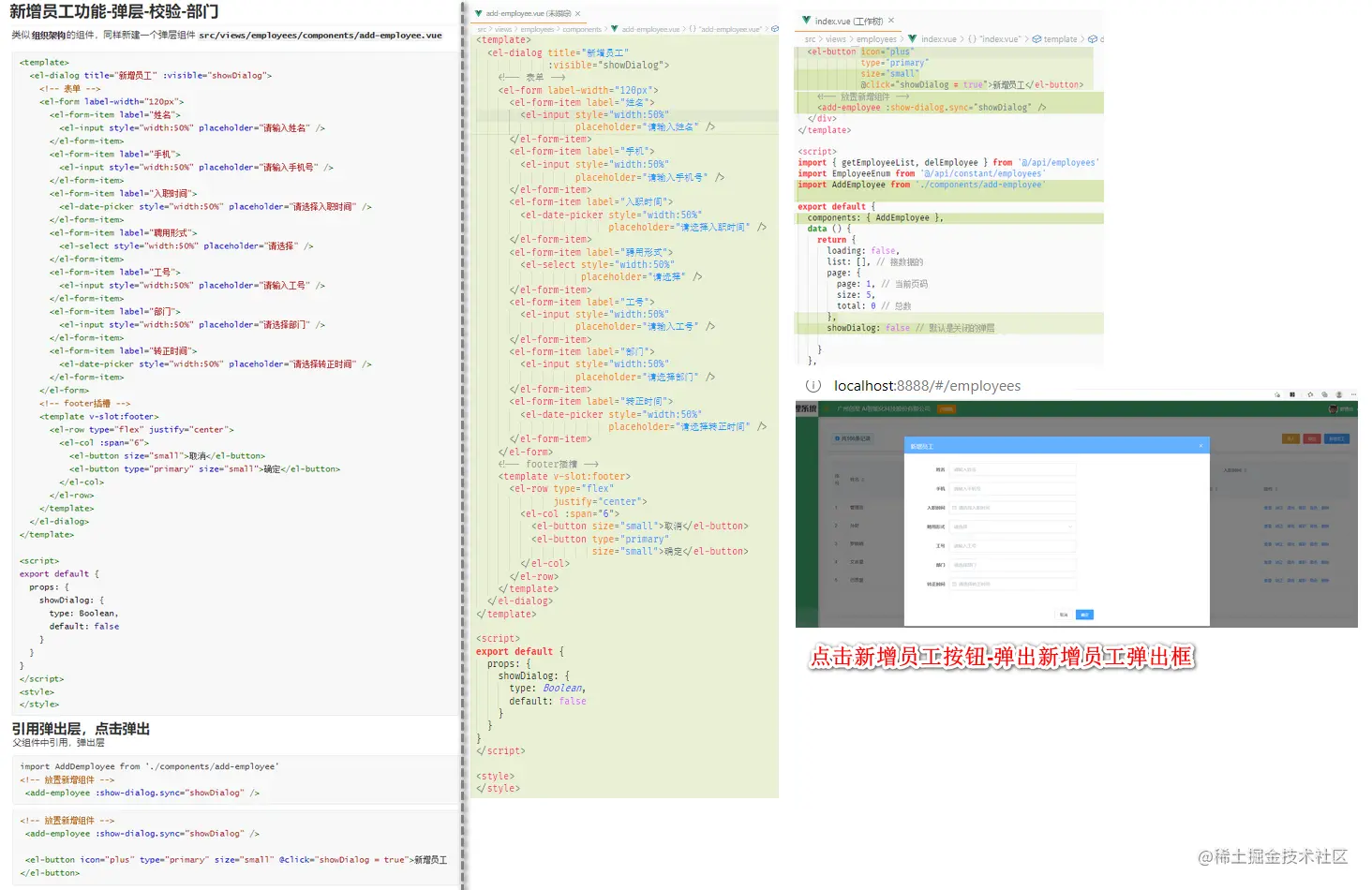
Task: Click heading '新增员工功能-弹层-校验-部门'
Action: tap(114, 12)
